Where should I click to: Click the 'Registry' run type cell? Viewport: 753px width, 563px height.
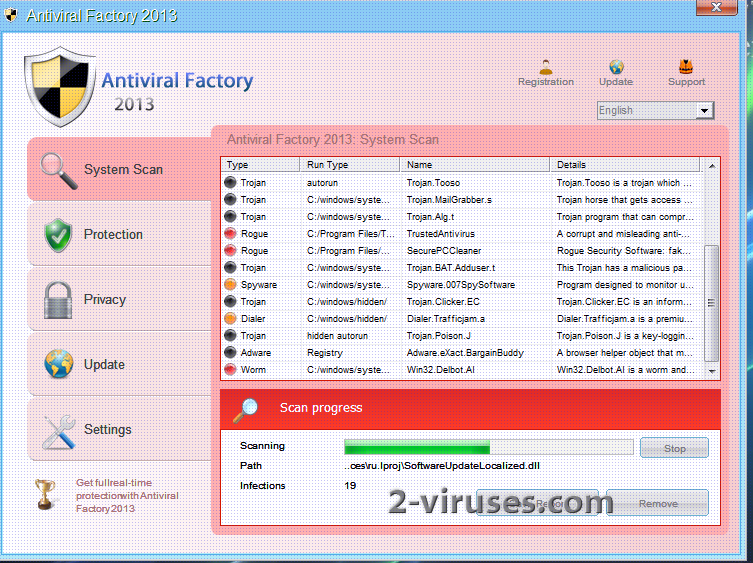click(325, 353)
